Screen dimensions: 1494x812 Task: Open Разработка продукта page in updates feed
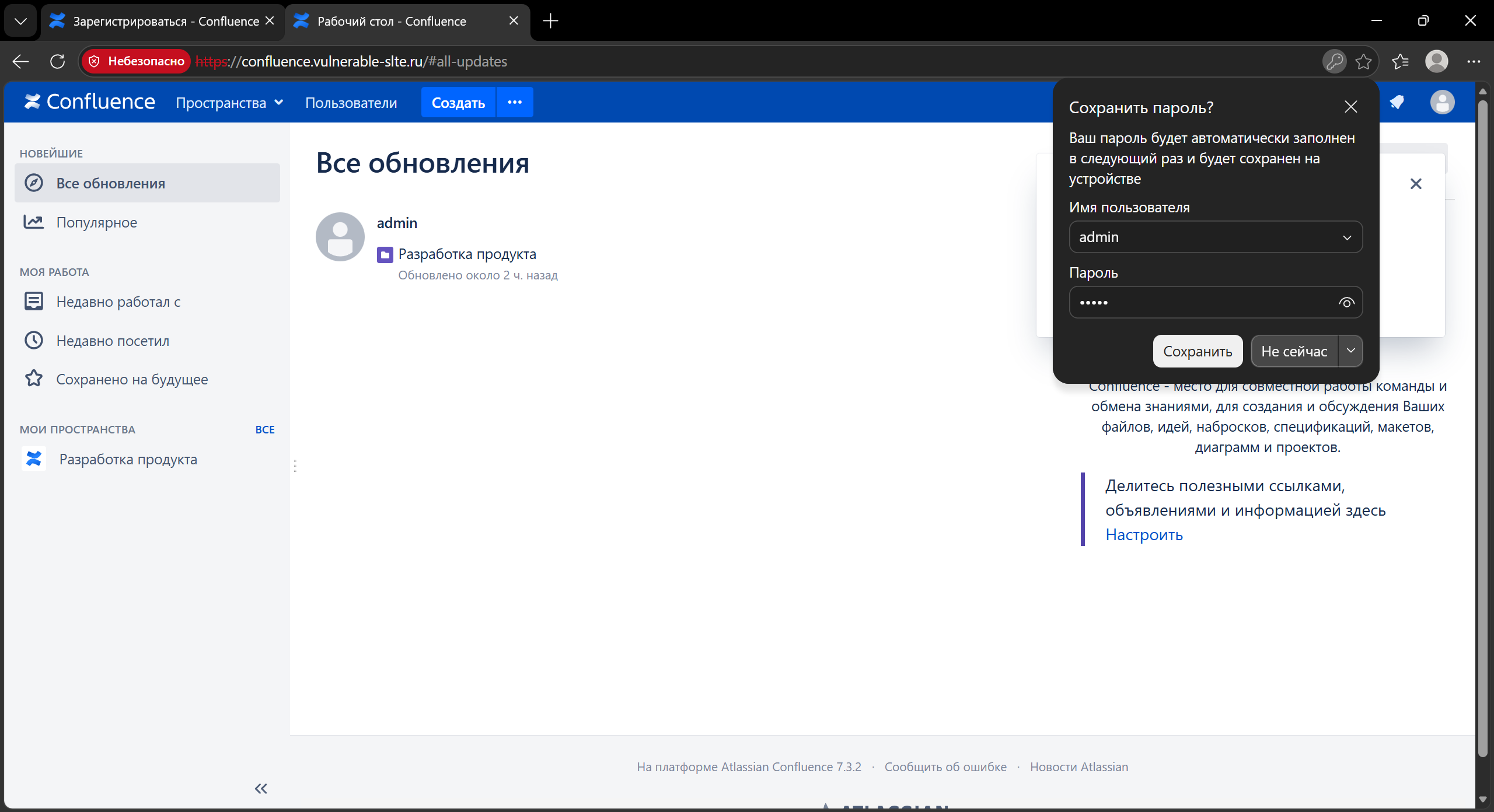tap(467, 254)
